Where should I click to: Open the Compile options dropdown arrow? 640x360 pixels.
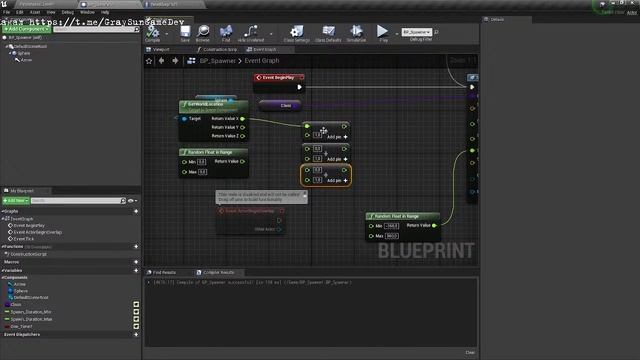167,34
